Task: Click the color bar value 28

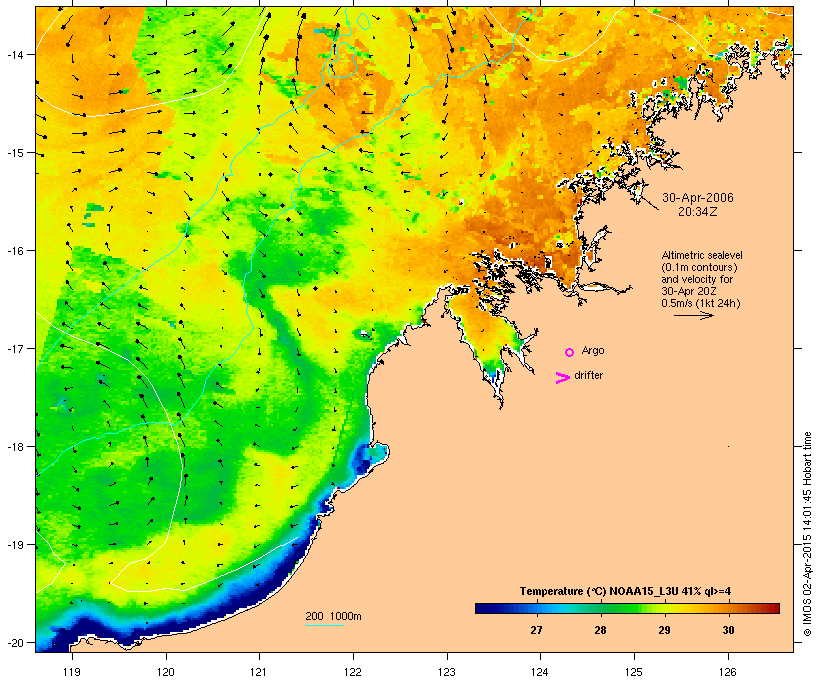Action: tap(600, 630)
